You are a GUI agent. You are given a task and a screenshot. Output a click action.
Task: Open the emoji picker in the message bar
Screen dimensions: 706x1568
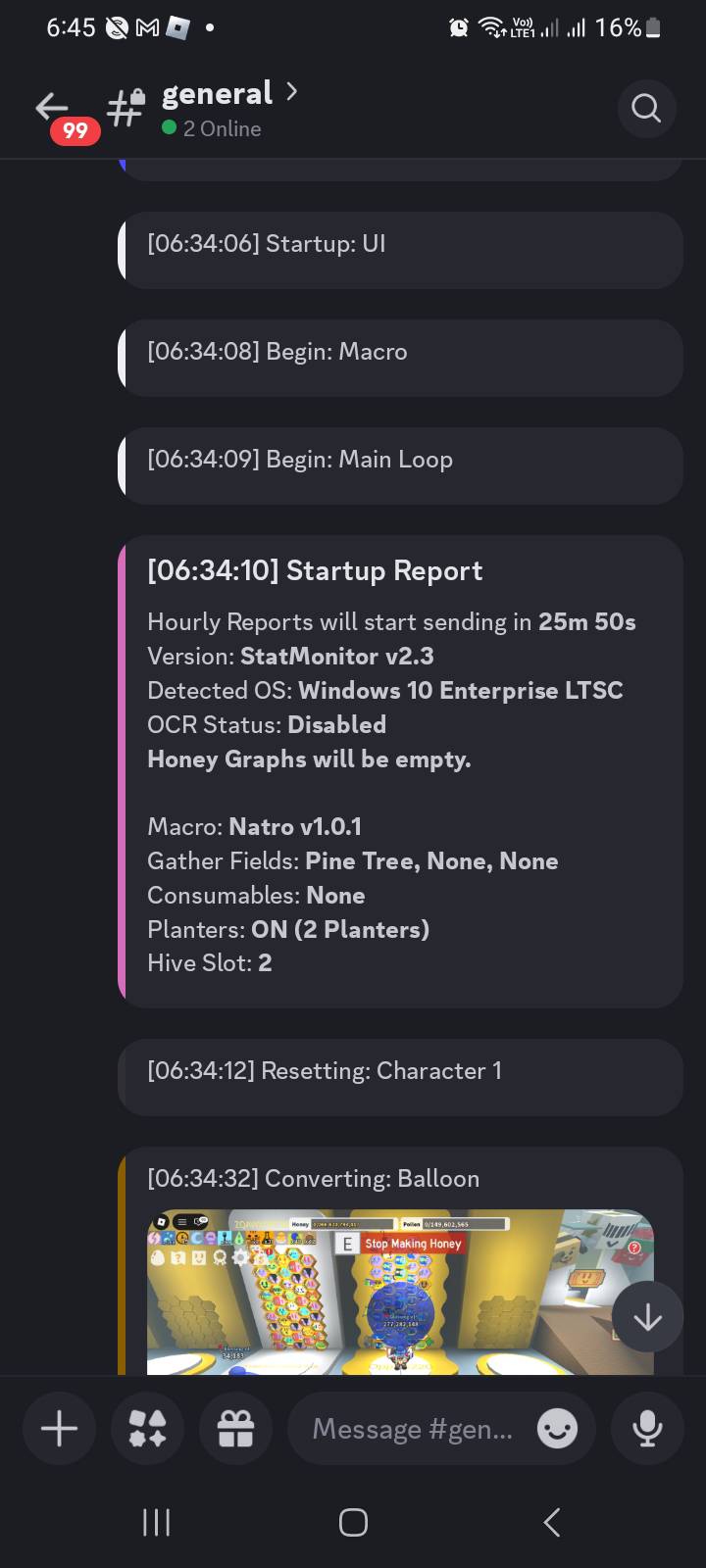coord(557,1429)
